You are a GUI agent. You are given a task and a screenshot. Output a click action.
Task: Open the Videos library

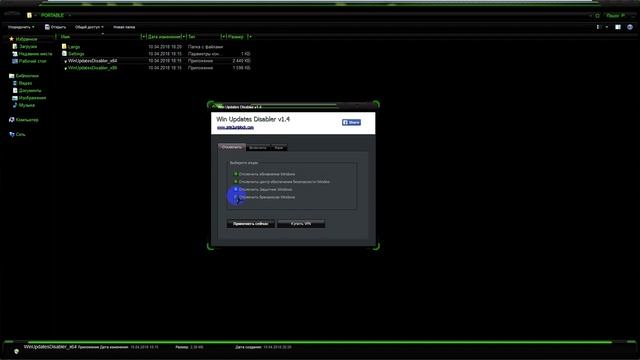(x=22, y=83)
